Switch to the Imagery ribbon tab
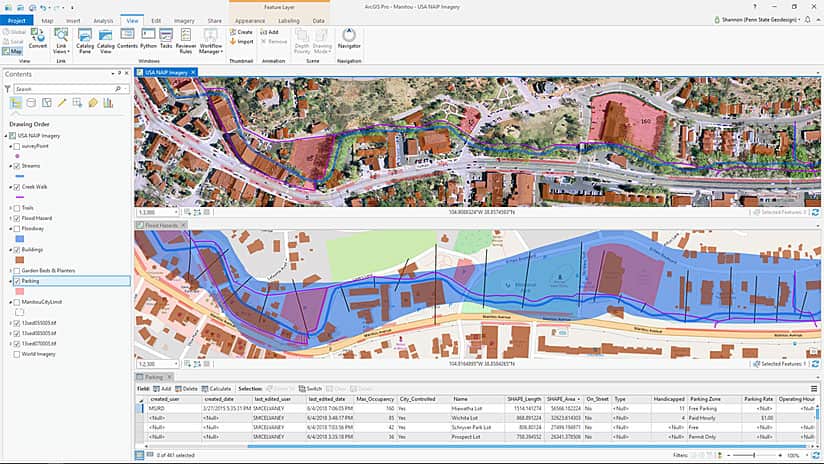Screen dimensions: 824x464 (184, 20)
